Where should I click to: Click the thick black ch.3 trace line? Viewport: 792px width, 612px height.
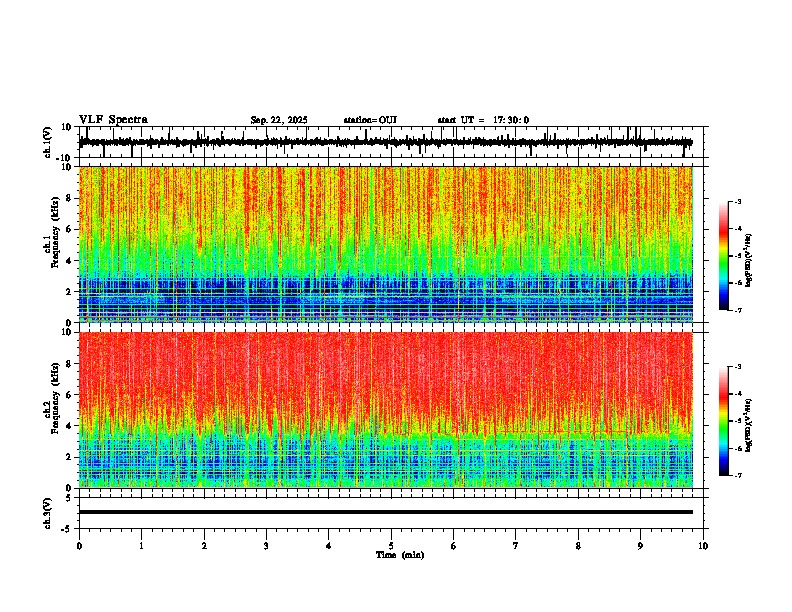coord(385,512)
